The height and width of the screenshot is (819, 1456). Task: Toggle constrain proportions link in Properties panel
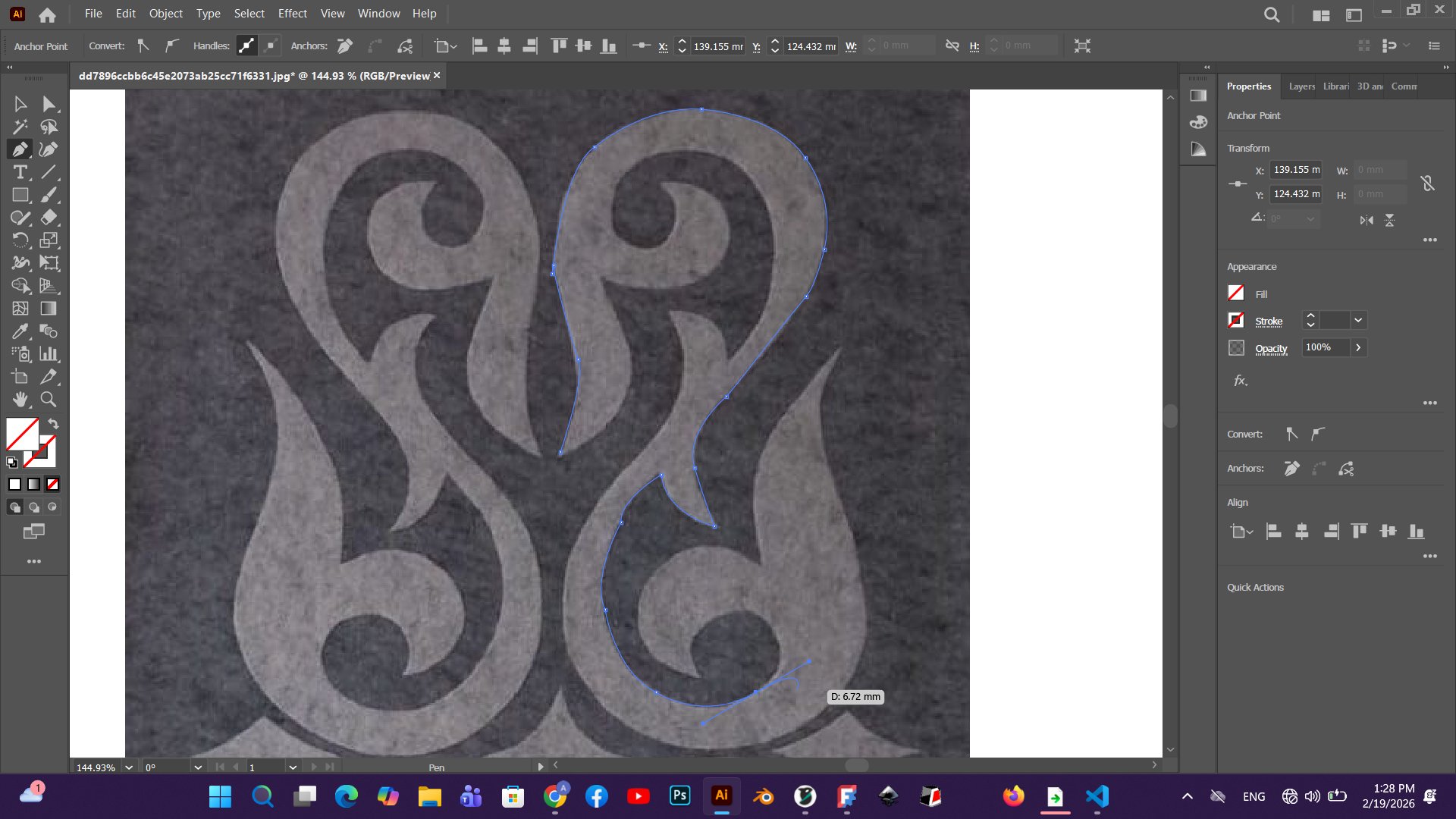point(1427,183)
